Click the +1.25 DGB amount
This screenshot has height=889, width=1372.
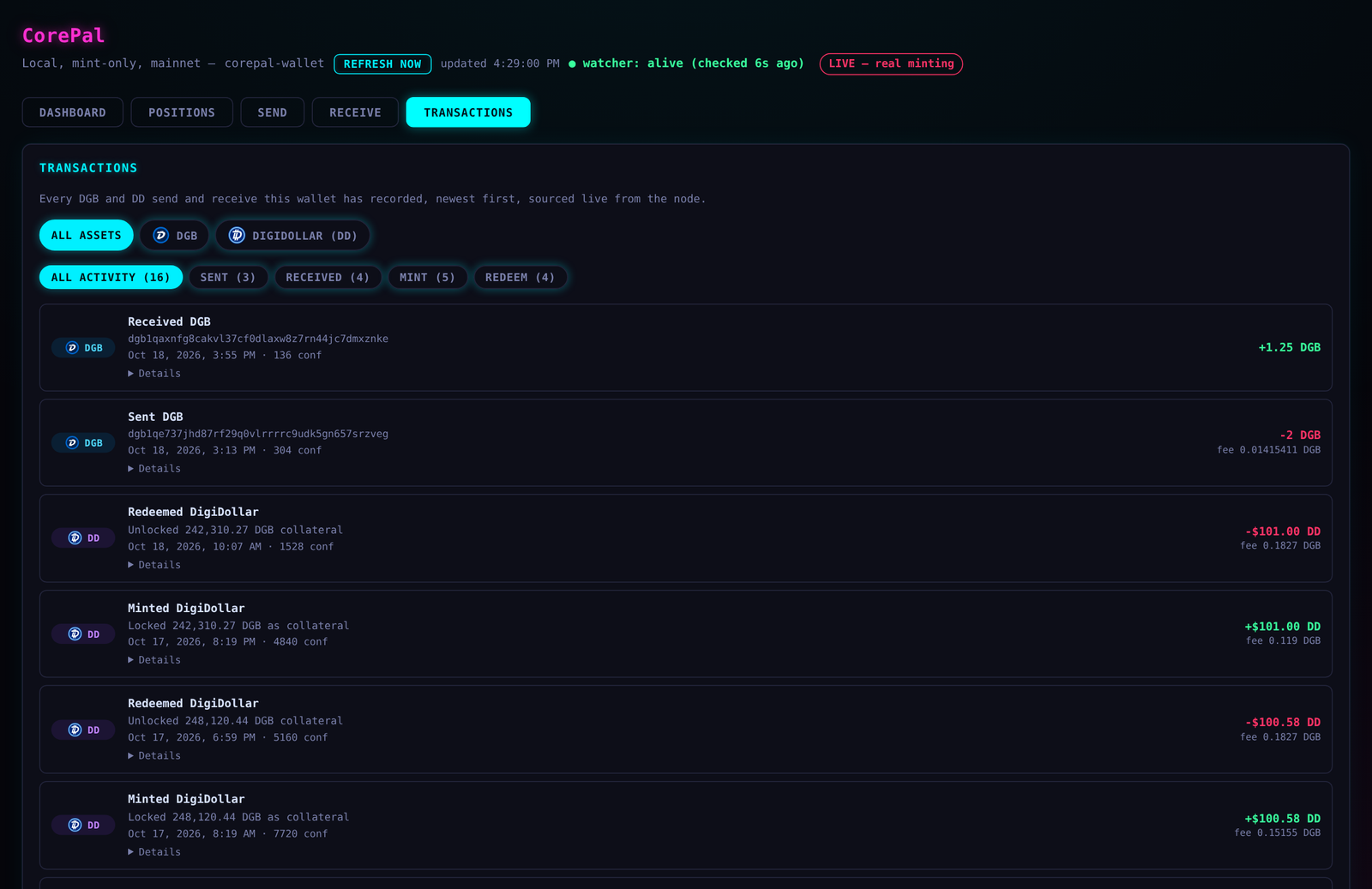[x=1289, y=347]
